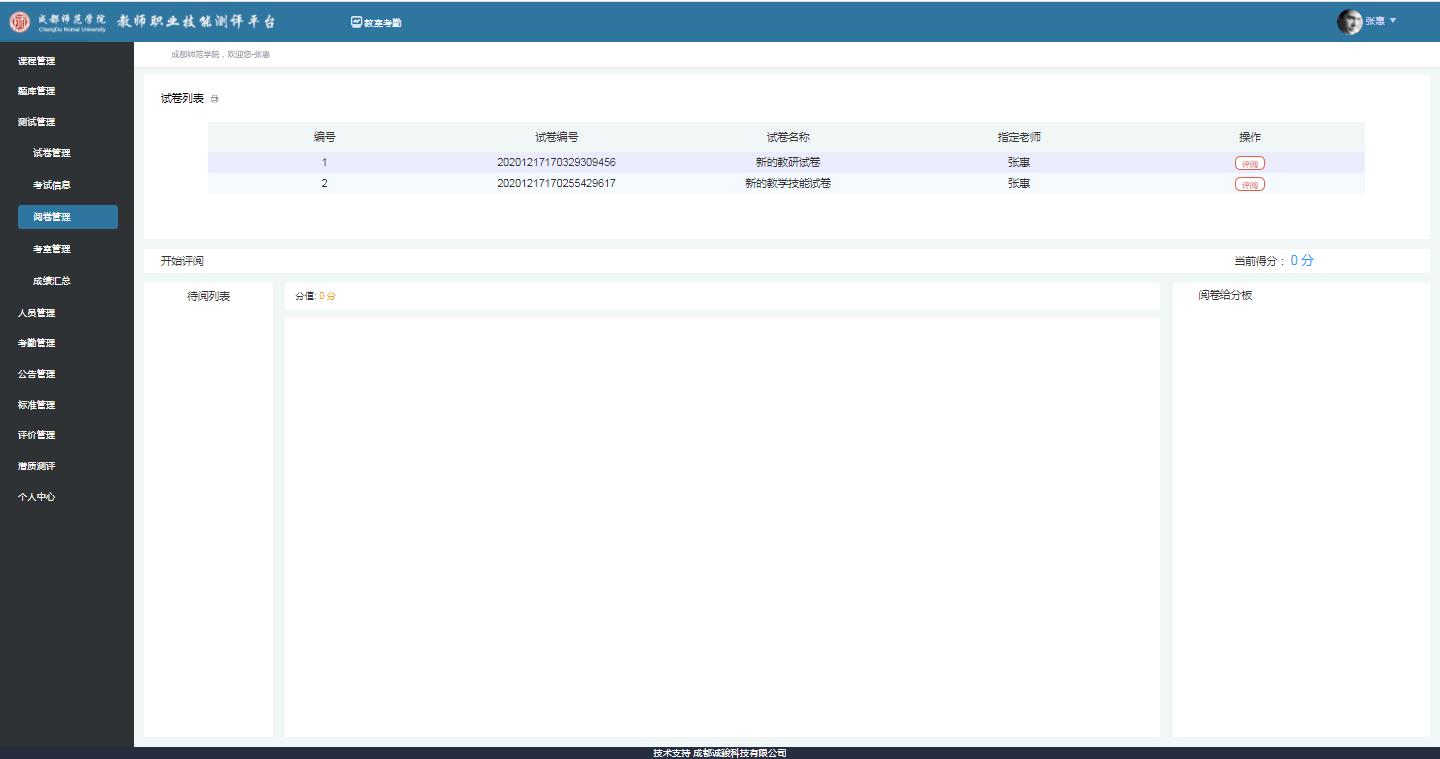This screenshot has width=1440, height=759.
Task: Expand the 张惠 user dropdown arrow
Action: pyautogui.click(x=1393, y=21)
